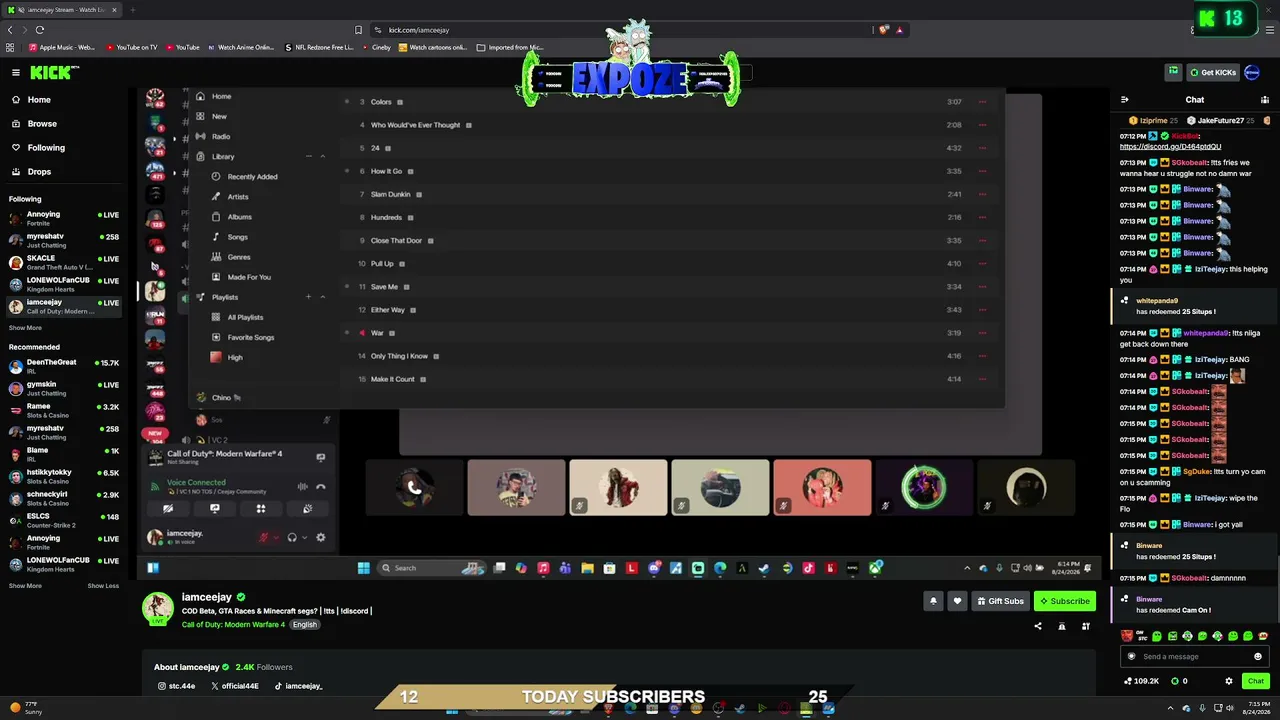Image resolution: width=1280 pixels, height=720 pixels.
Task: Open more options for Make It Count
Action: pyautogui.click(x=982, y=379)
